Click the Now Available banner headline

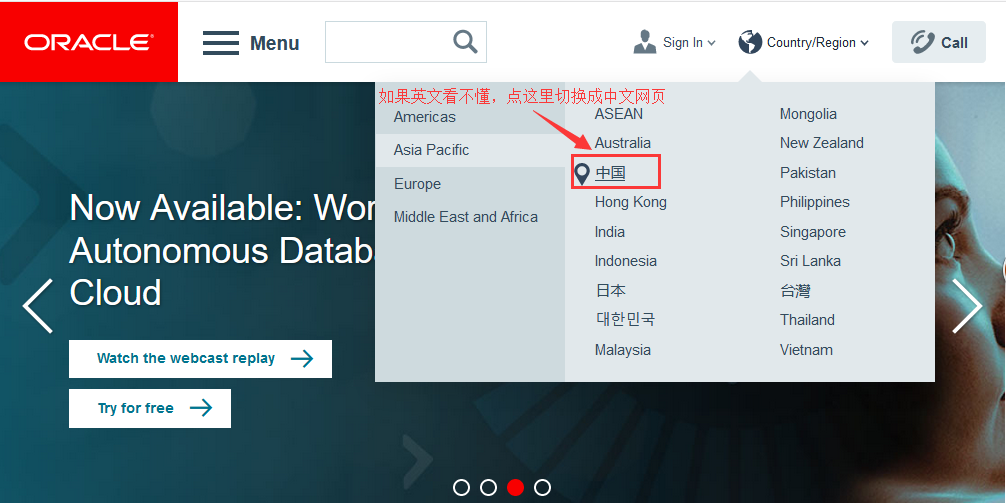point(222,250)
